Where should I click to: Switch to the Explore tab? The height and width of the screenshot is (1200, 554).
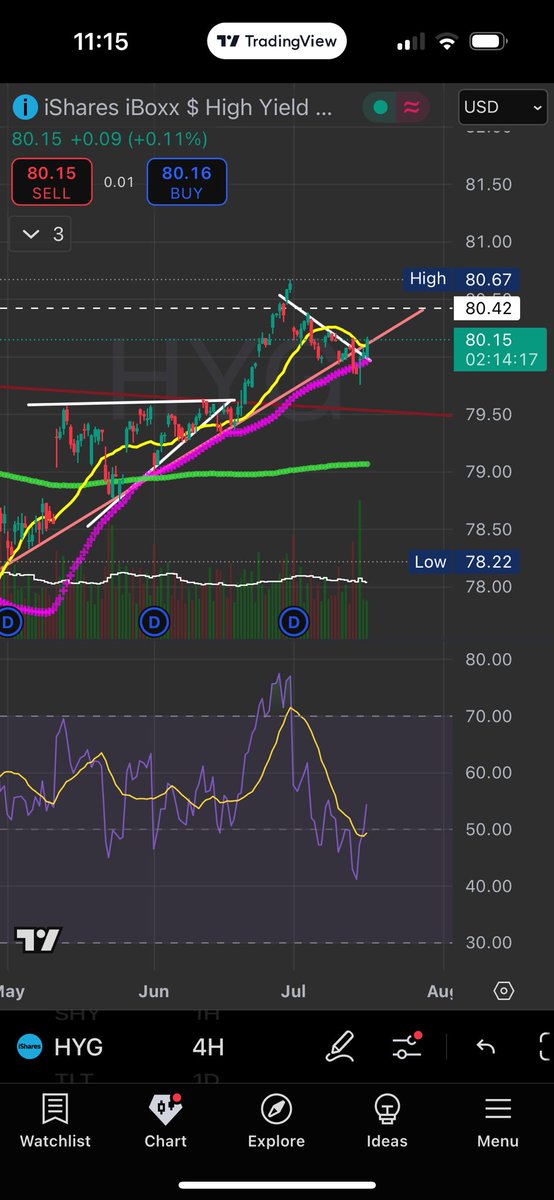coord(276,1121)
